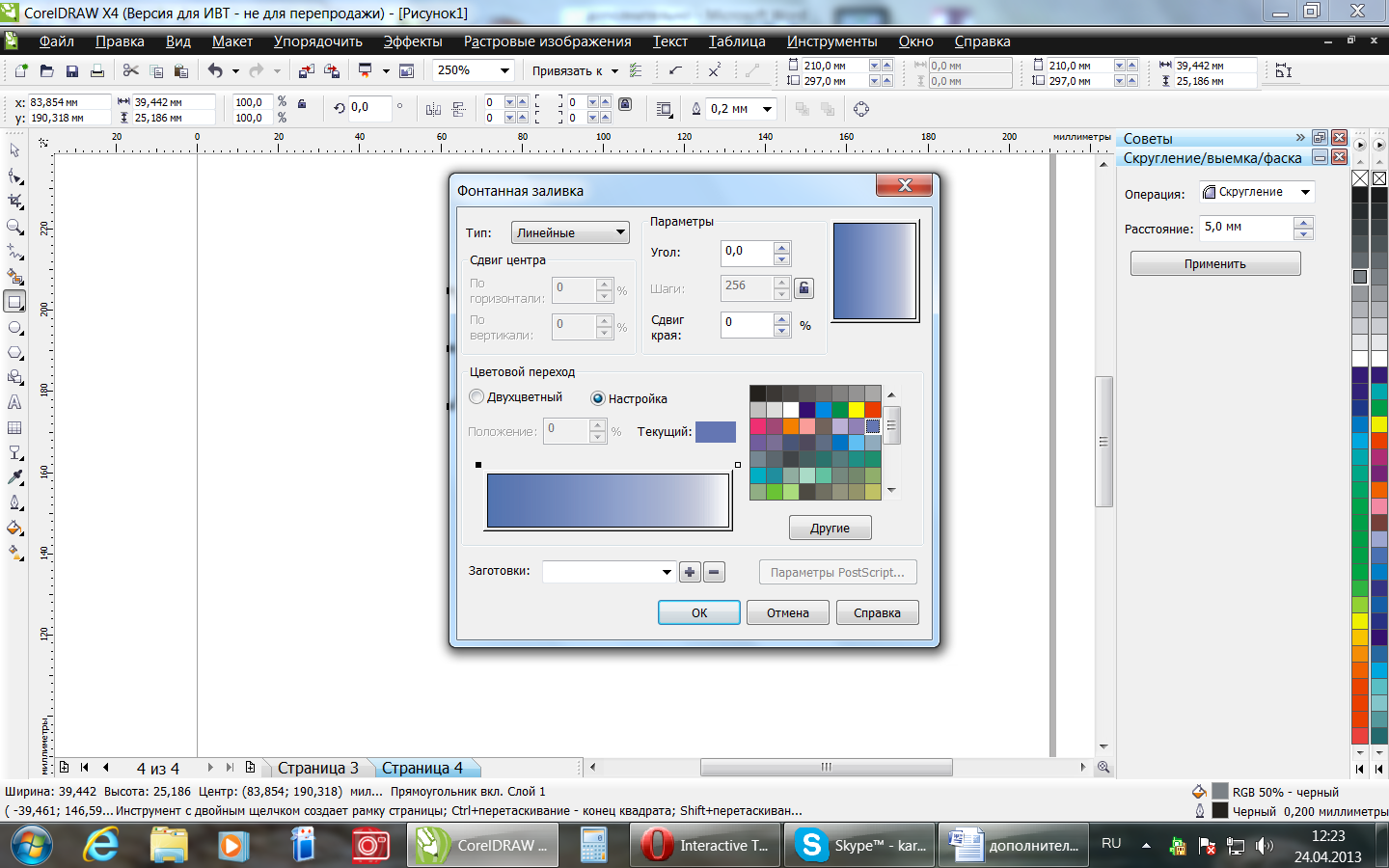Image resolution: width=1389 pixels, height=868 pixels.
Task: Select the Rectangle tool
Action: pos(14,302)
